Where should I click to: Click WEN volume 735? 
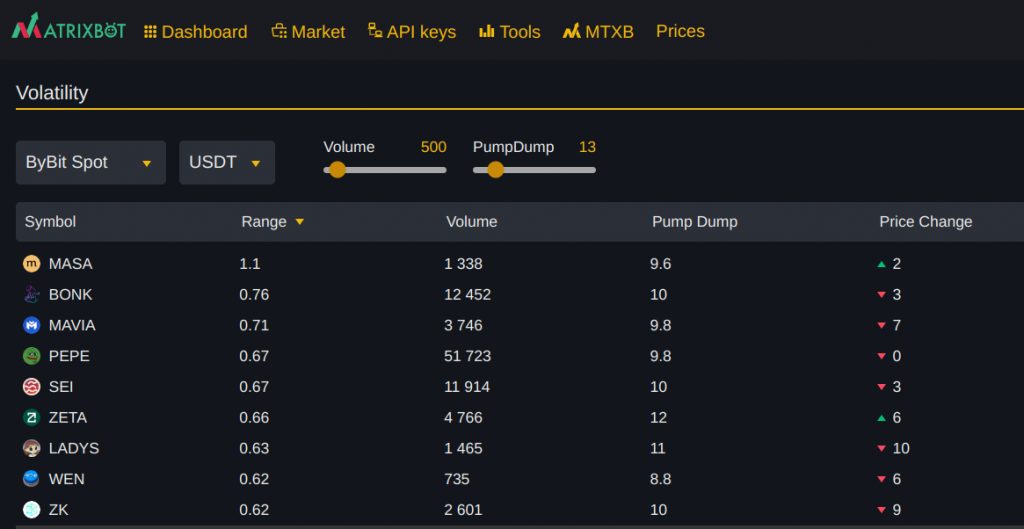[457, 479]
